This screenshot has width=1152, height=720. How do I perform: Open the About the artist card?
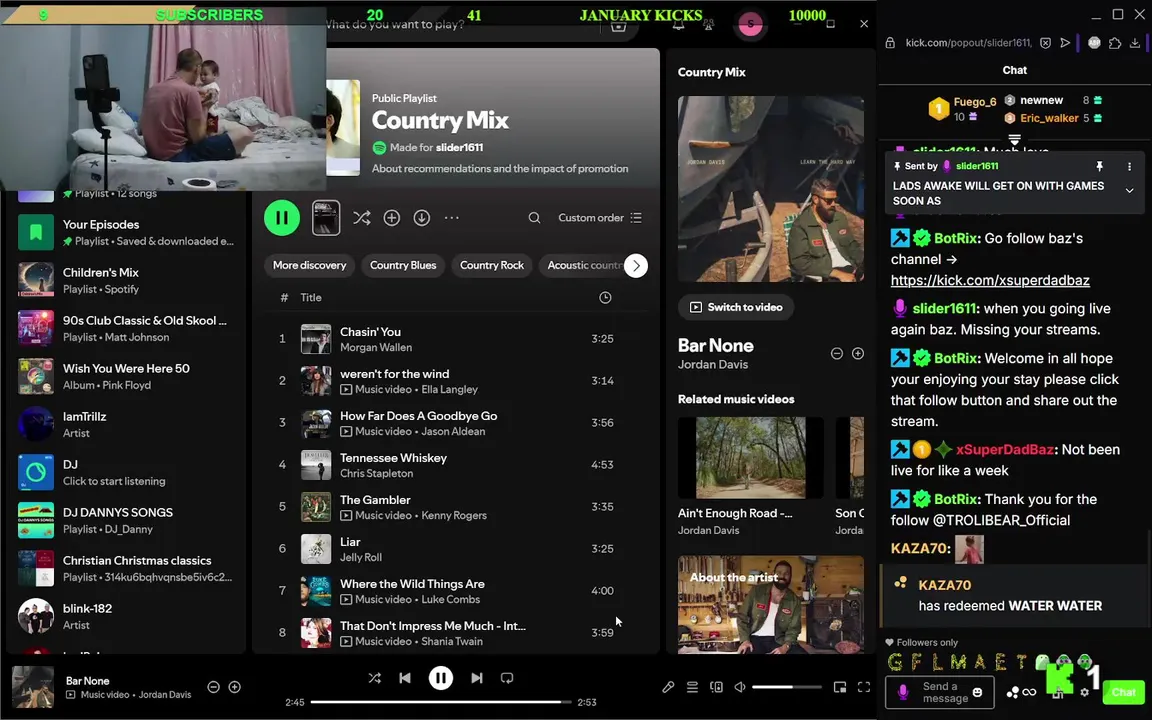[771, 604]
